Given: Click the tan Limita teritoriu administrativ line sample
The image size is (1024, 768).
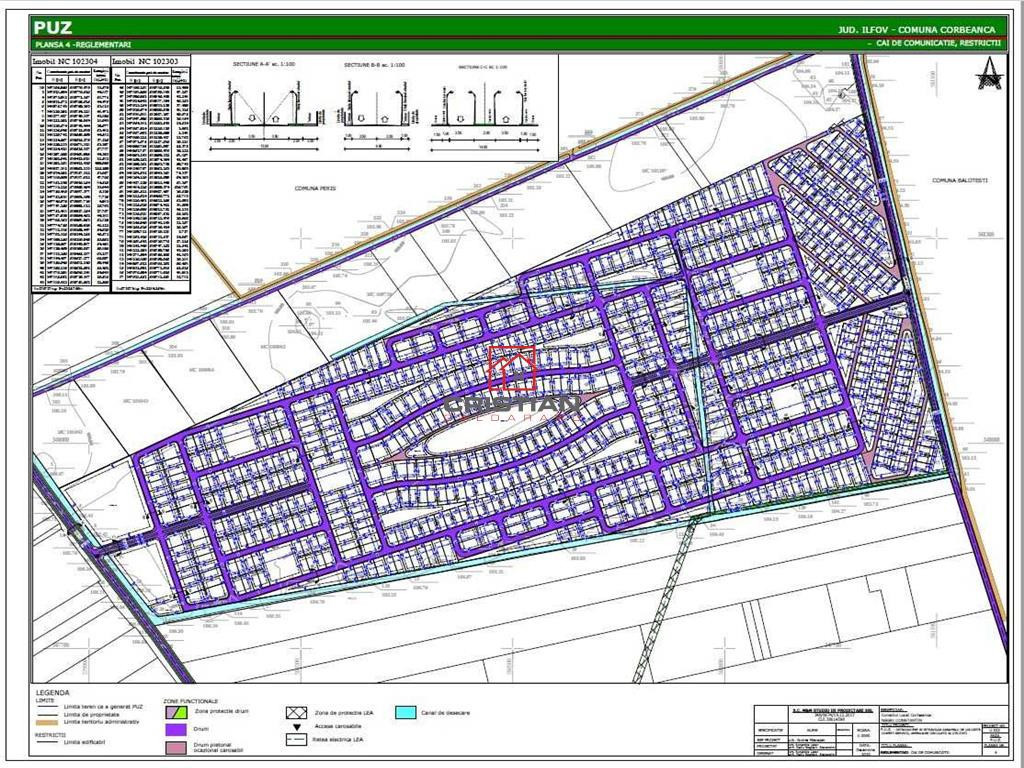Looking at the screenshot, I should pyautogui.click(x=46, y=722).
